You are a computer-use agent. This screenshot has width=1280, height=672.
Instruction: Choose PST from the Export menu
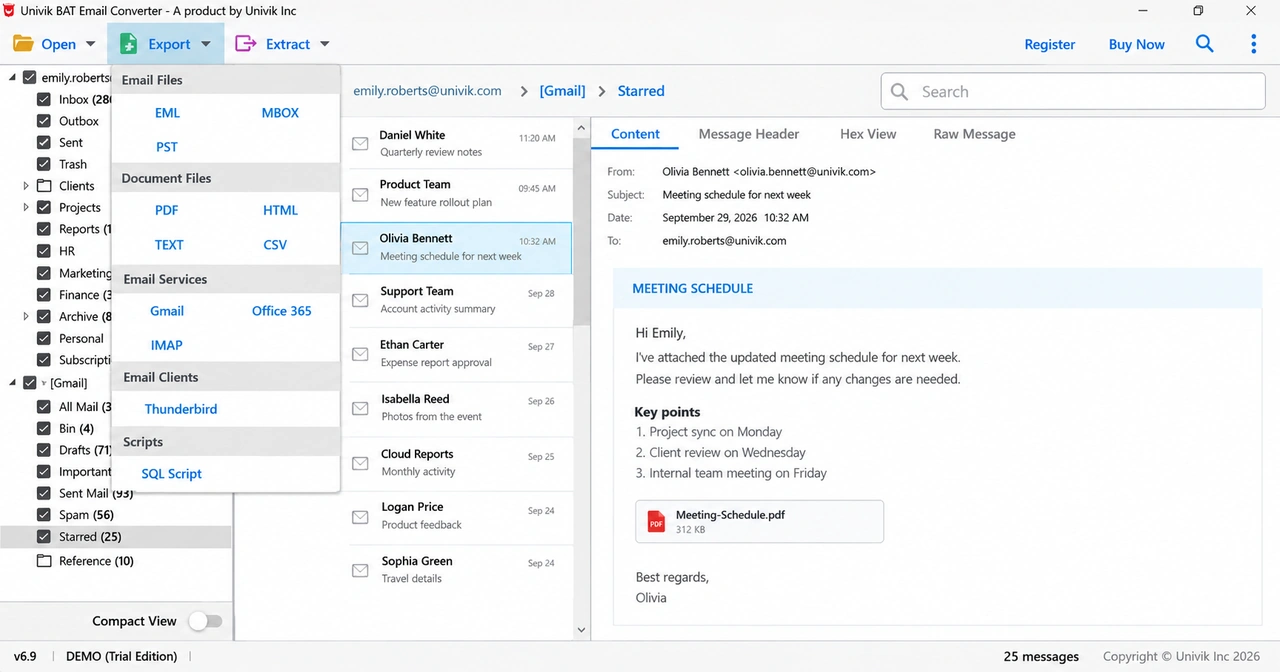coord(167,147)
